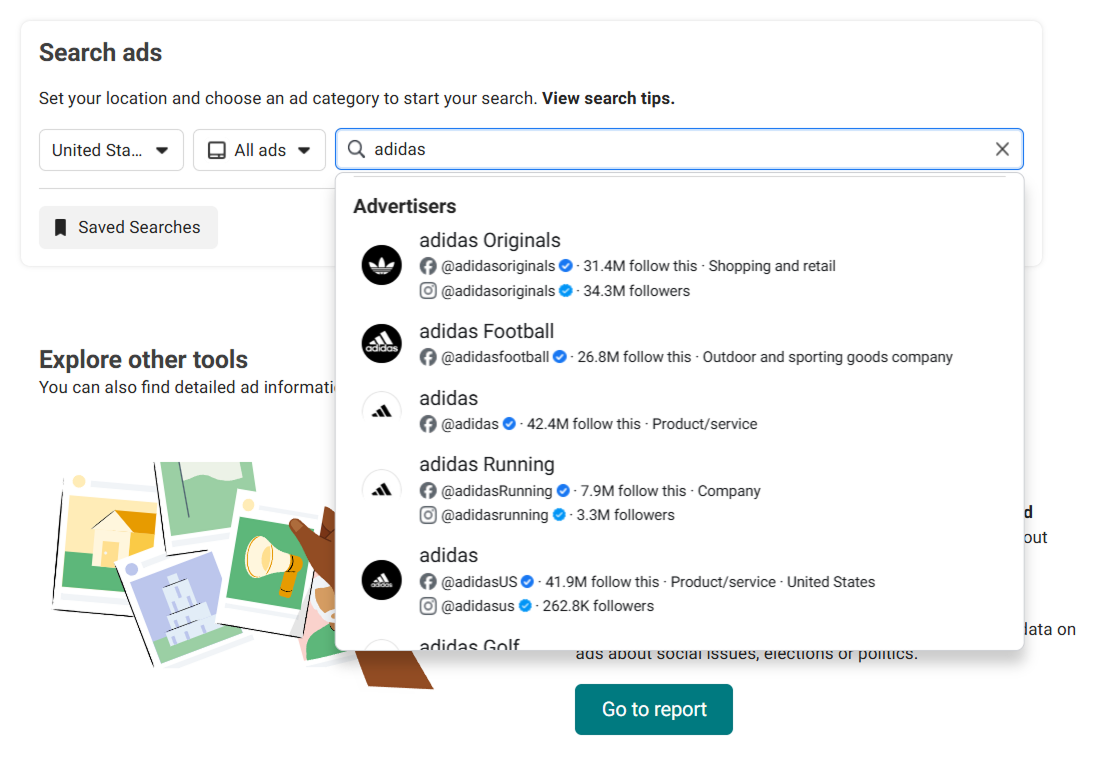Click verified badge next to @adidas handle

(509, 423)
